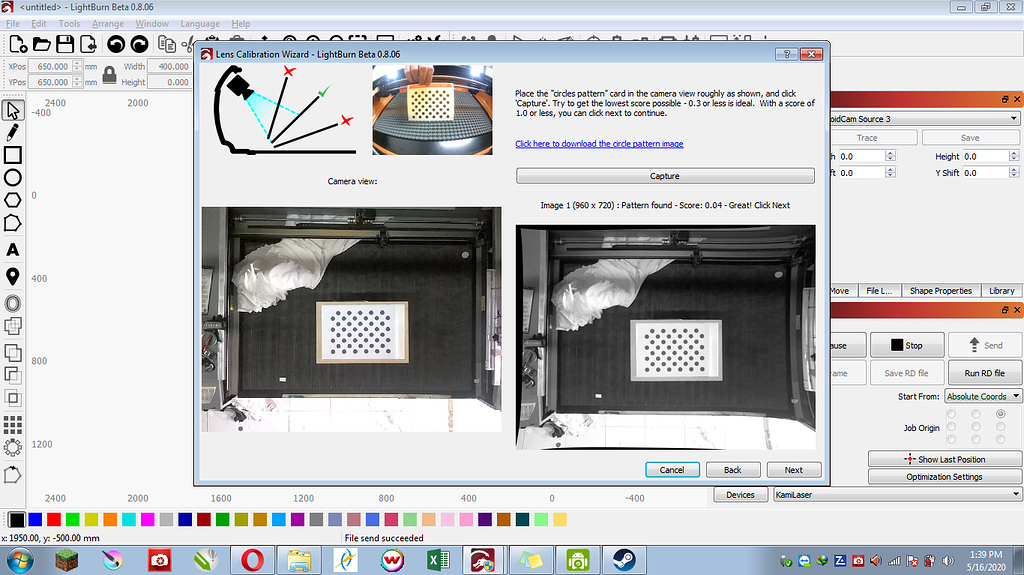
Task: Switch to the Library tab
Action: (1001, 291)
